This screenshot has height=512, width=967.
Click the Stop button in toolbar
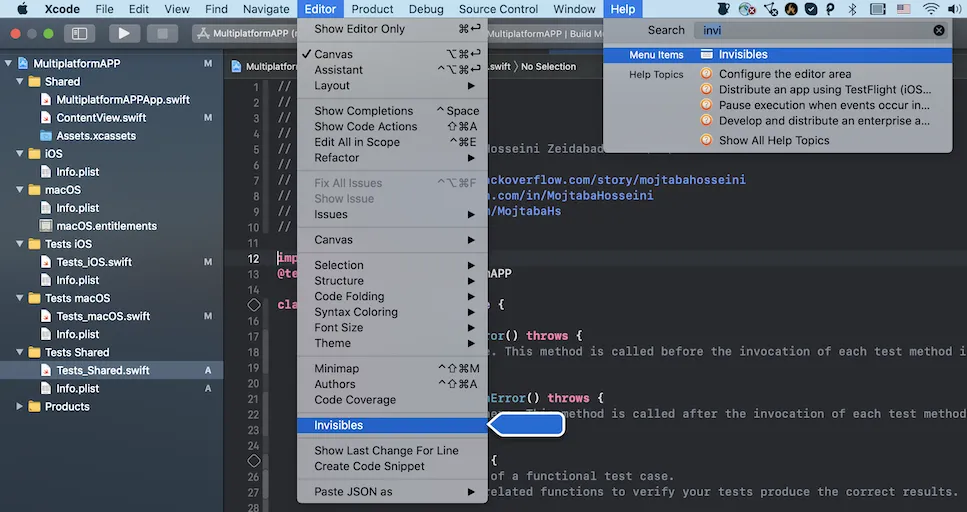[x=162, y=33]
